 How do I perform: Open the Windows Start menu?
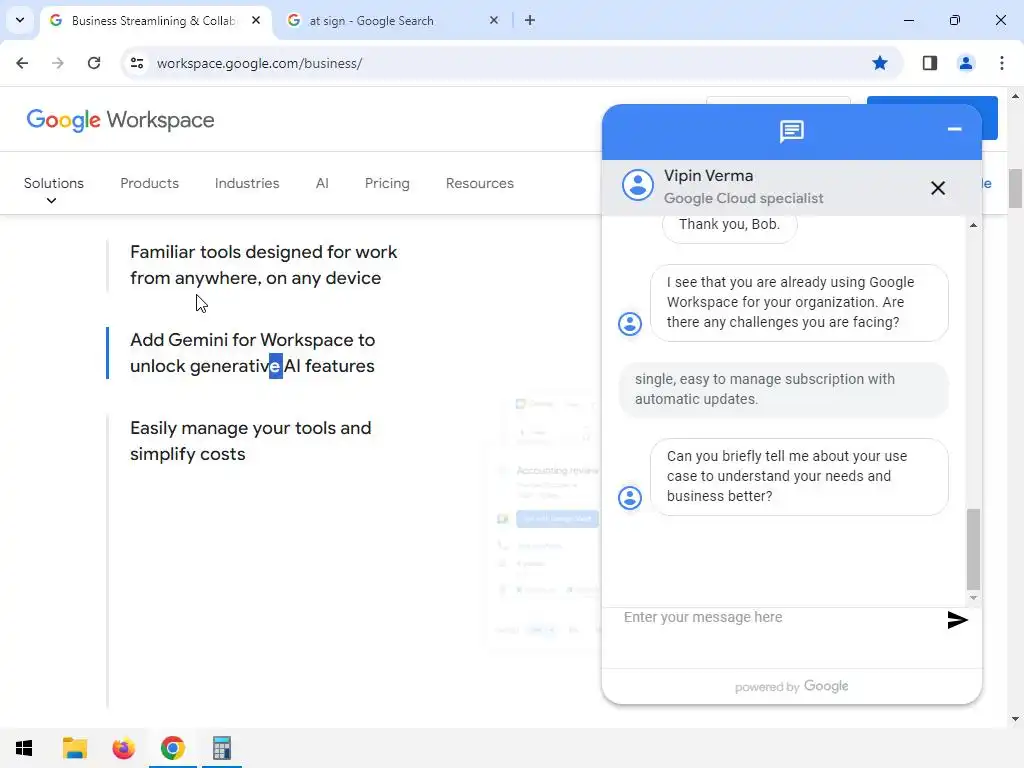pos(24,748)
